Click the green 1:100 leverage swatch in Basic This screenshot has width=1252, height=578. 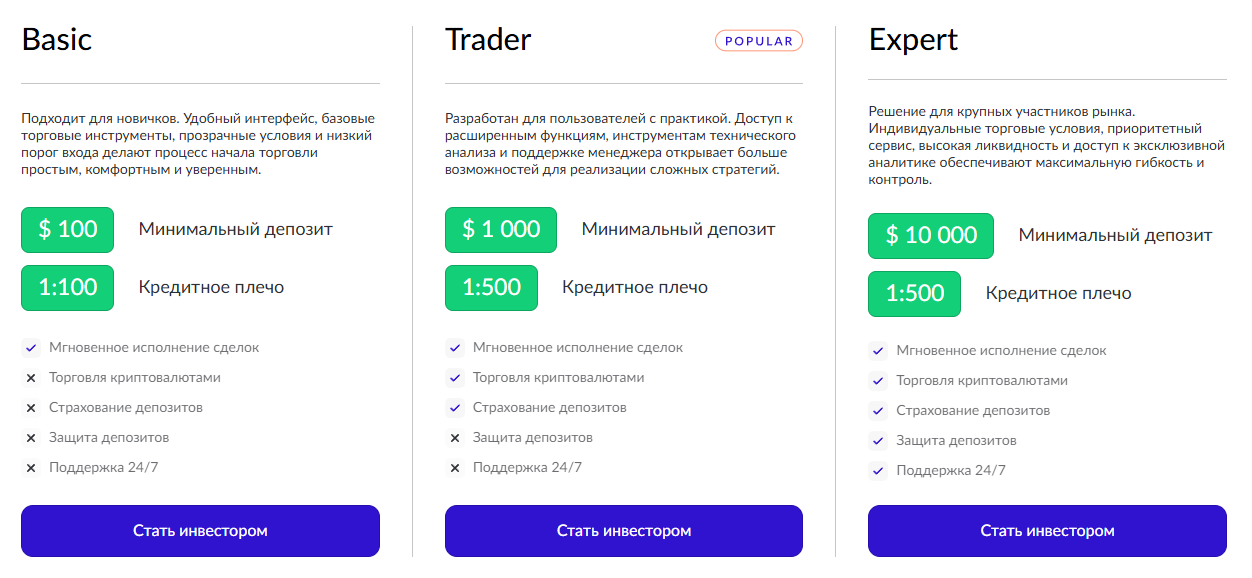click(x=66, y=287)
